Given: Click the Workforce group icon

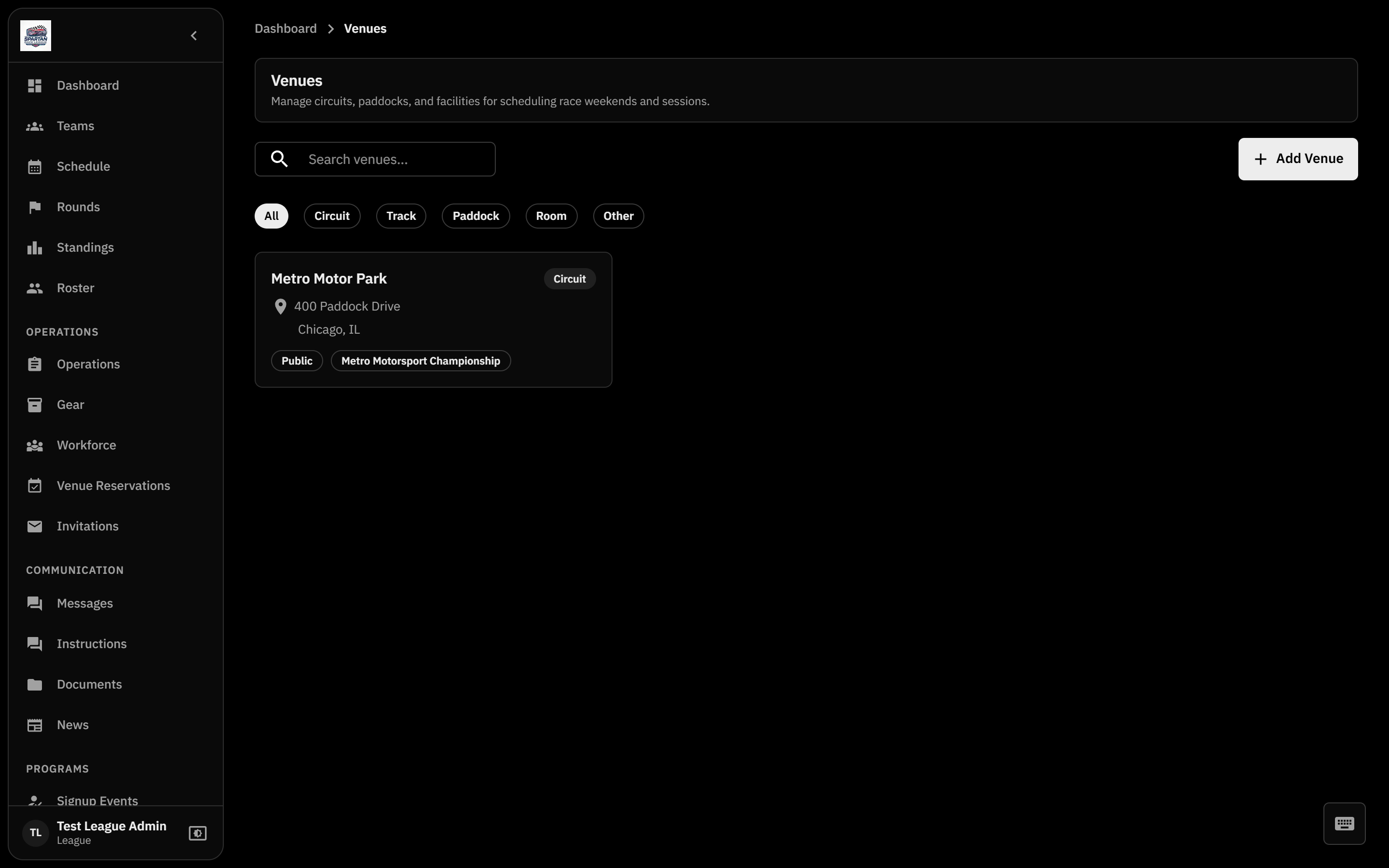Looking at the screenshot, I should click(34, 446).
